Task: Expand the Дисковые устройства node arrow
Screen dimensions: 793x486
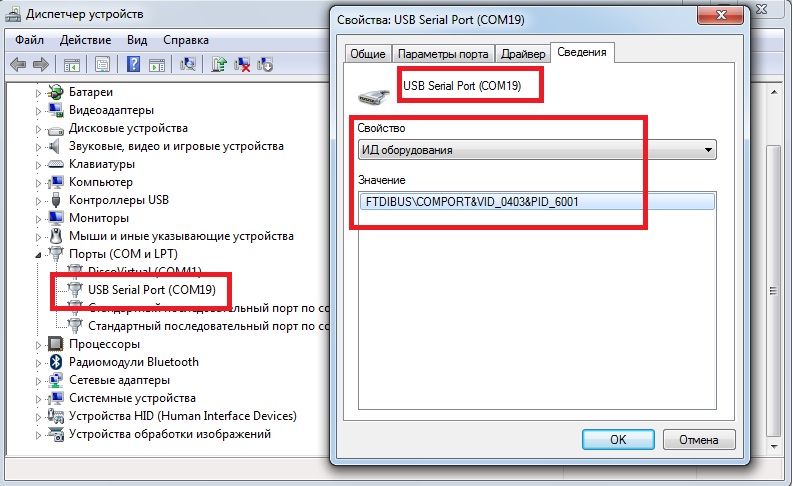Action: [x=38, y=128]
